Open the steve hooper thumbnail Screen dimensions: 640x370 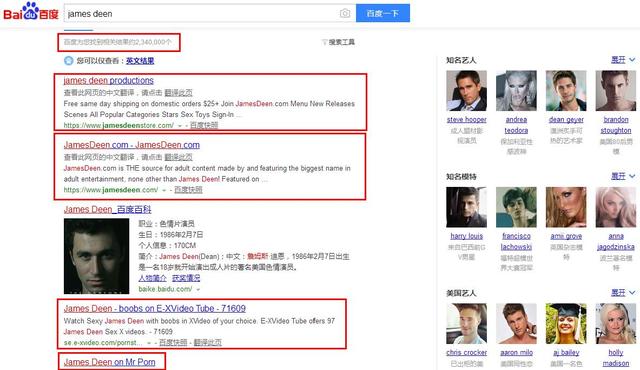(466, 91)
